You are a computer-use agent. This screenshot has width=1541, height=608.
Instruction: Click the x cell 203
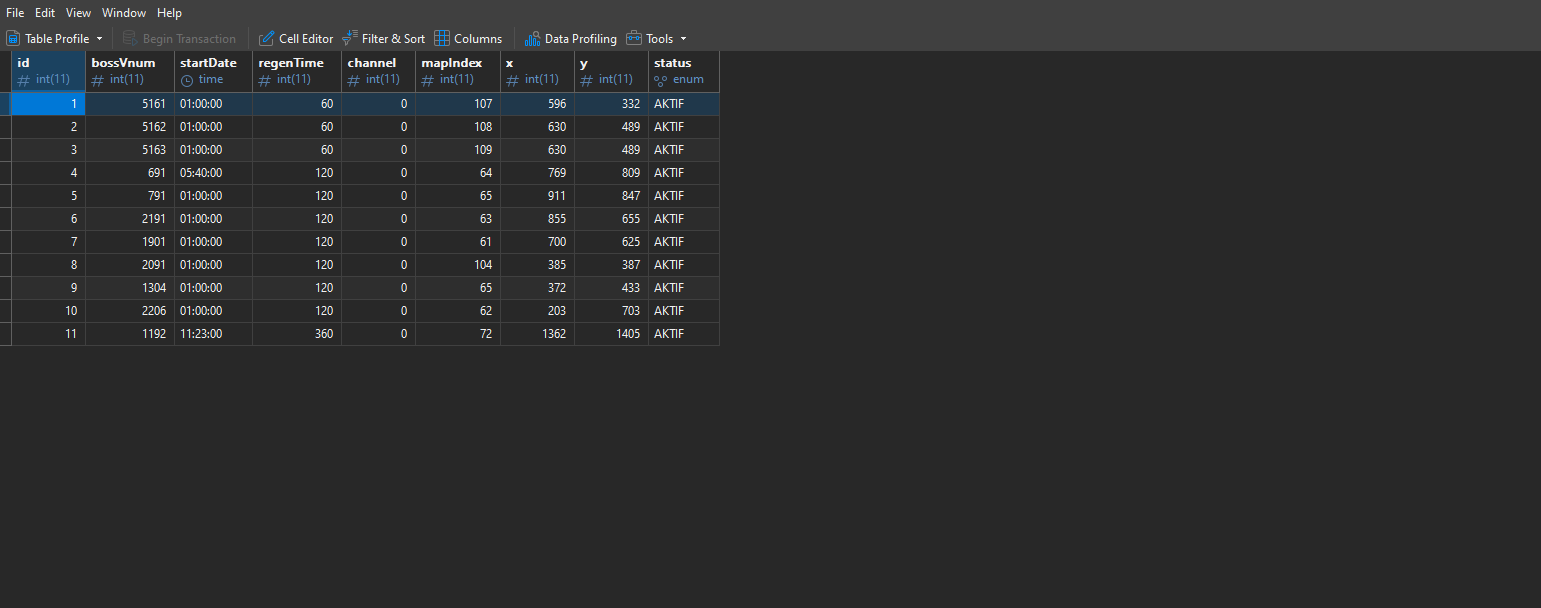[x=537, y=311]
